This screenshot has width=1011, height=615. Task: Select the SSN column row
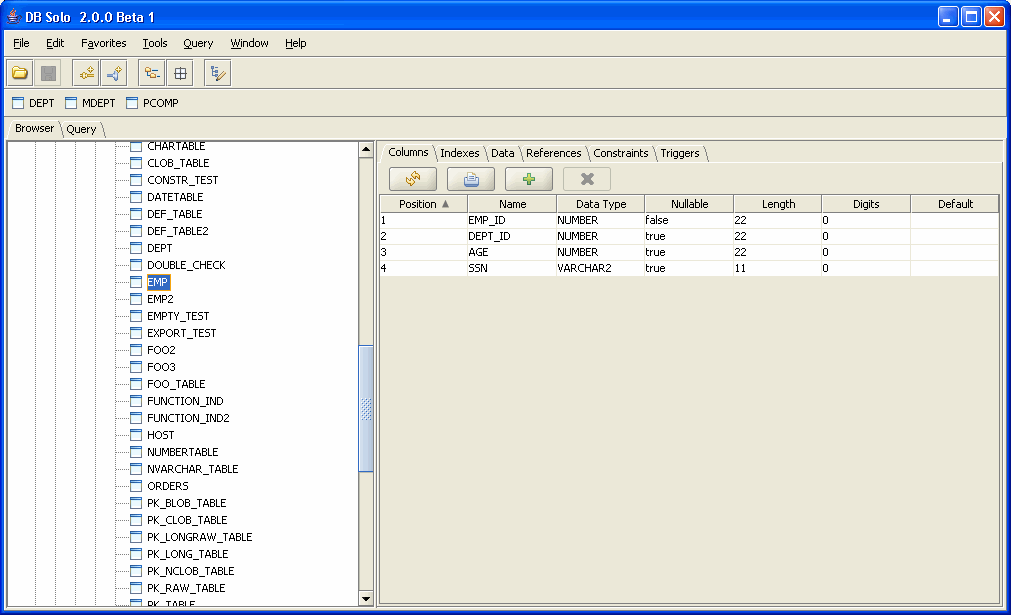(689, 269)
